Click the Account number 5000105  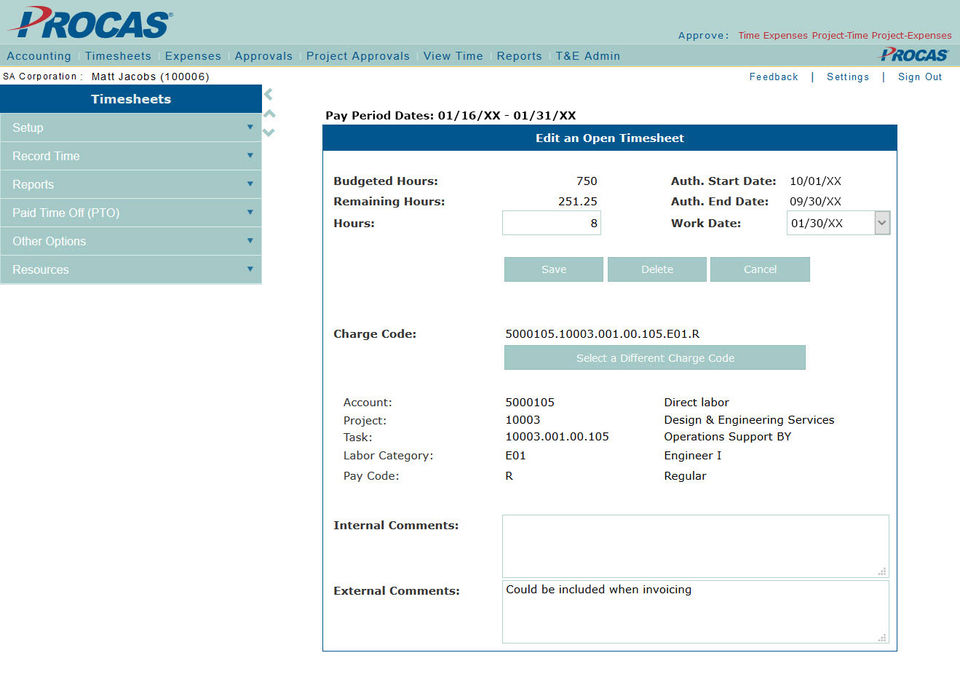tap(530, 402)
